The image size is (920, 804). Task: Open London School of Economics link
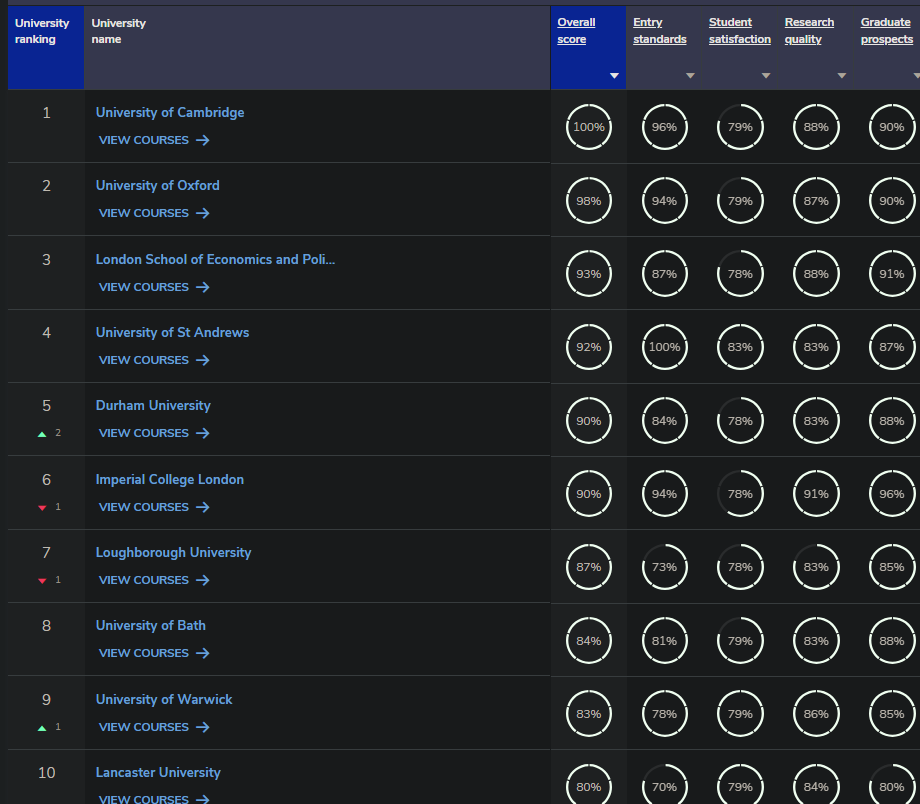pos(215,259)
